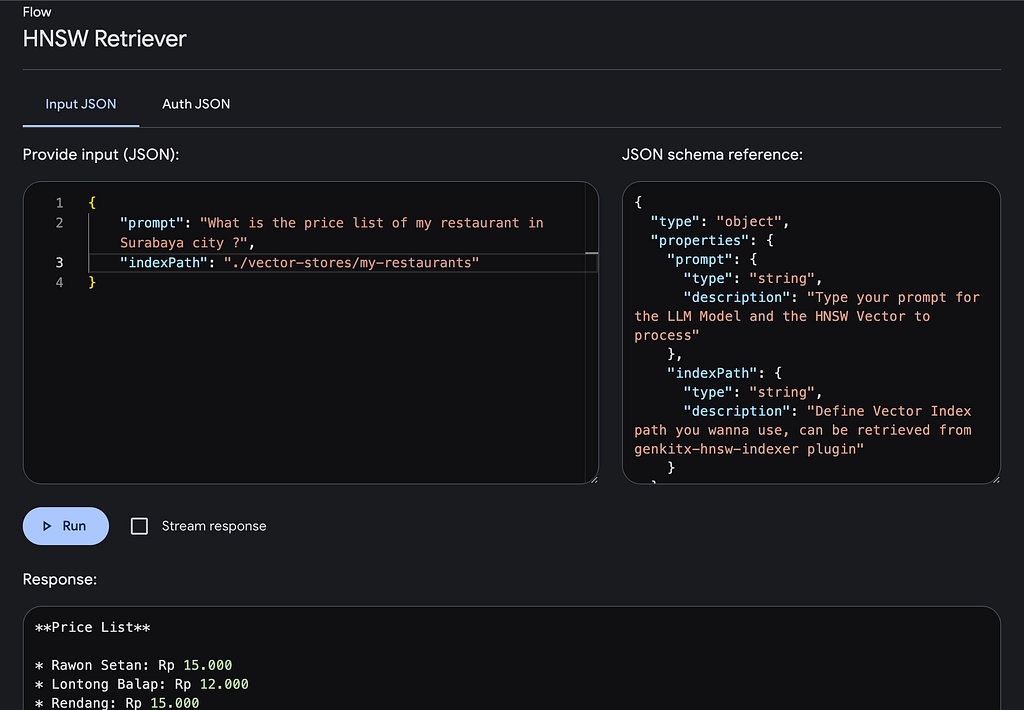Click the "Provide input (JSON):" label

click(x=100, y=155)
